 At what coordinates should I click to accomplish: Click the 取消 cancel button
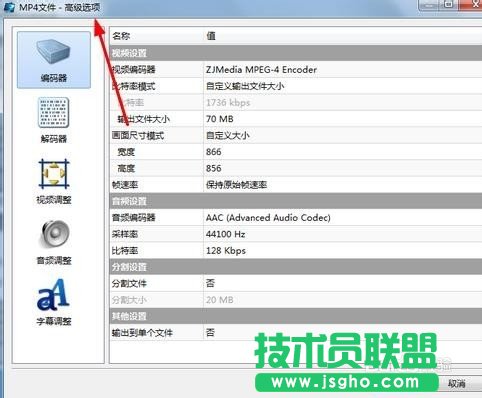click(457, 383)
